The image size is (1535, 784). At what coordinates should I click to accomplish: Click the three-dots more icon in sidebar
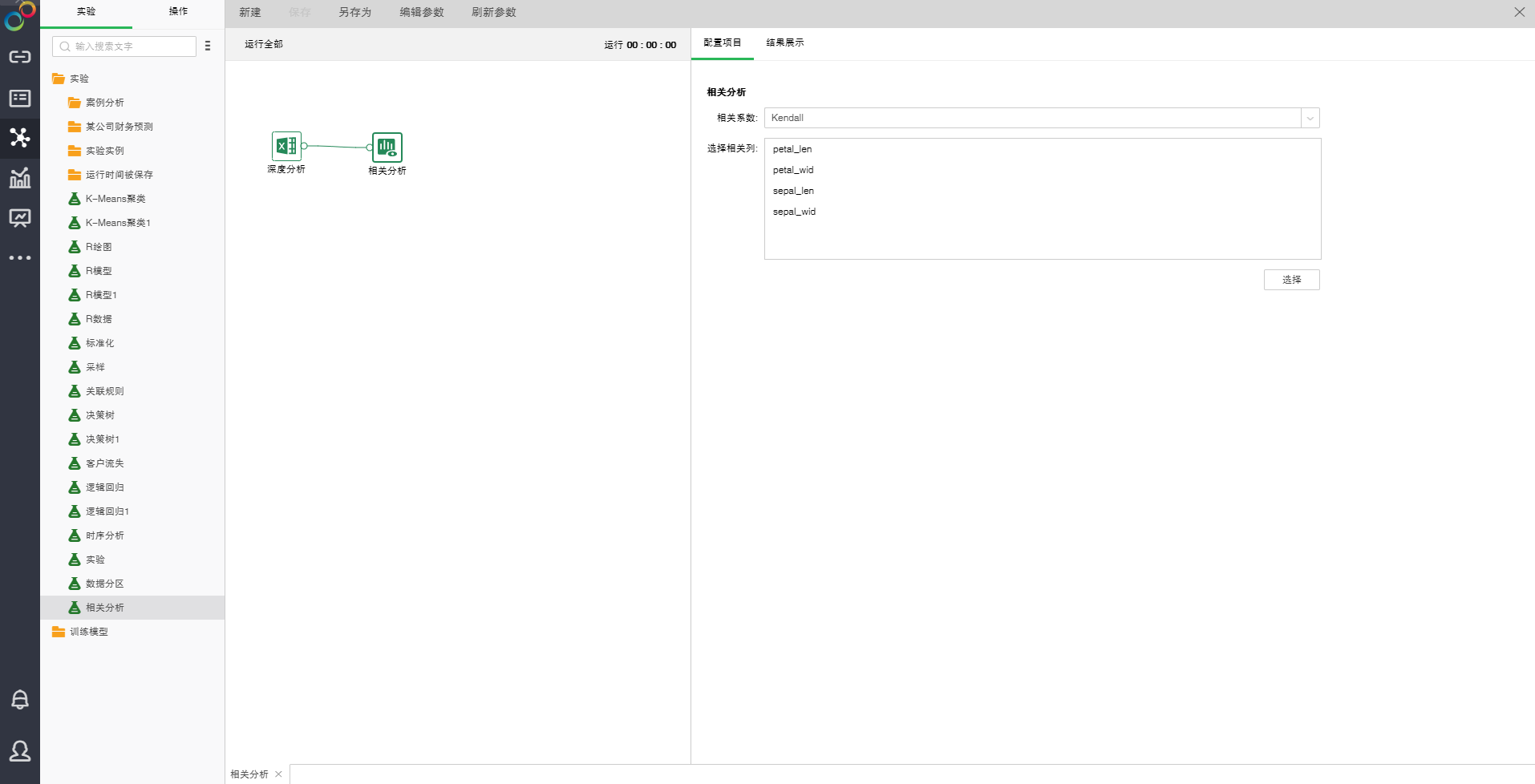[x=20, y=258]
